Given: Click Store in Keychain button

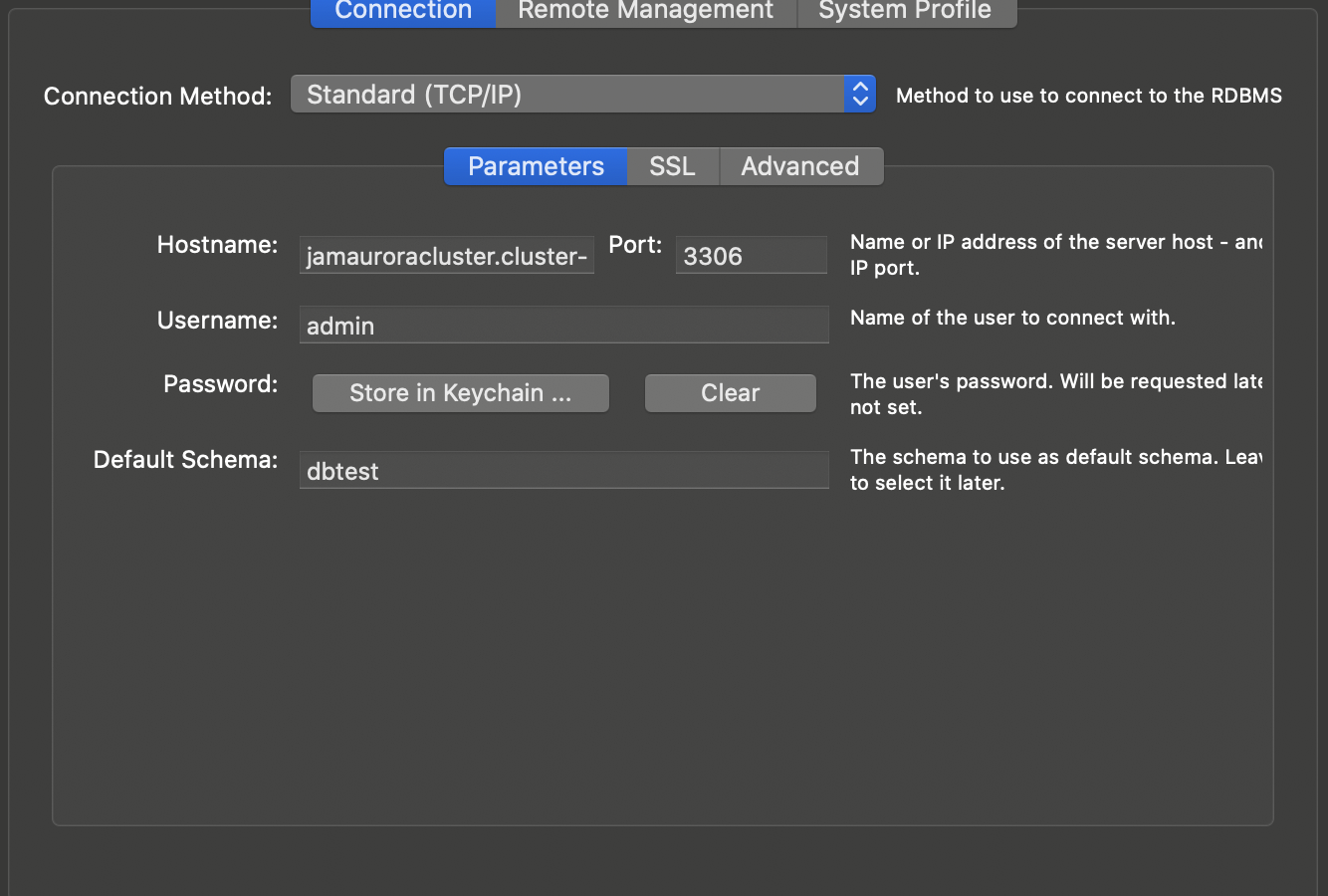Looking at the screenshot, I should coord(461,393).
